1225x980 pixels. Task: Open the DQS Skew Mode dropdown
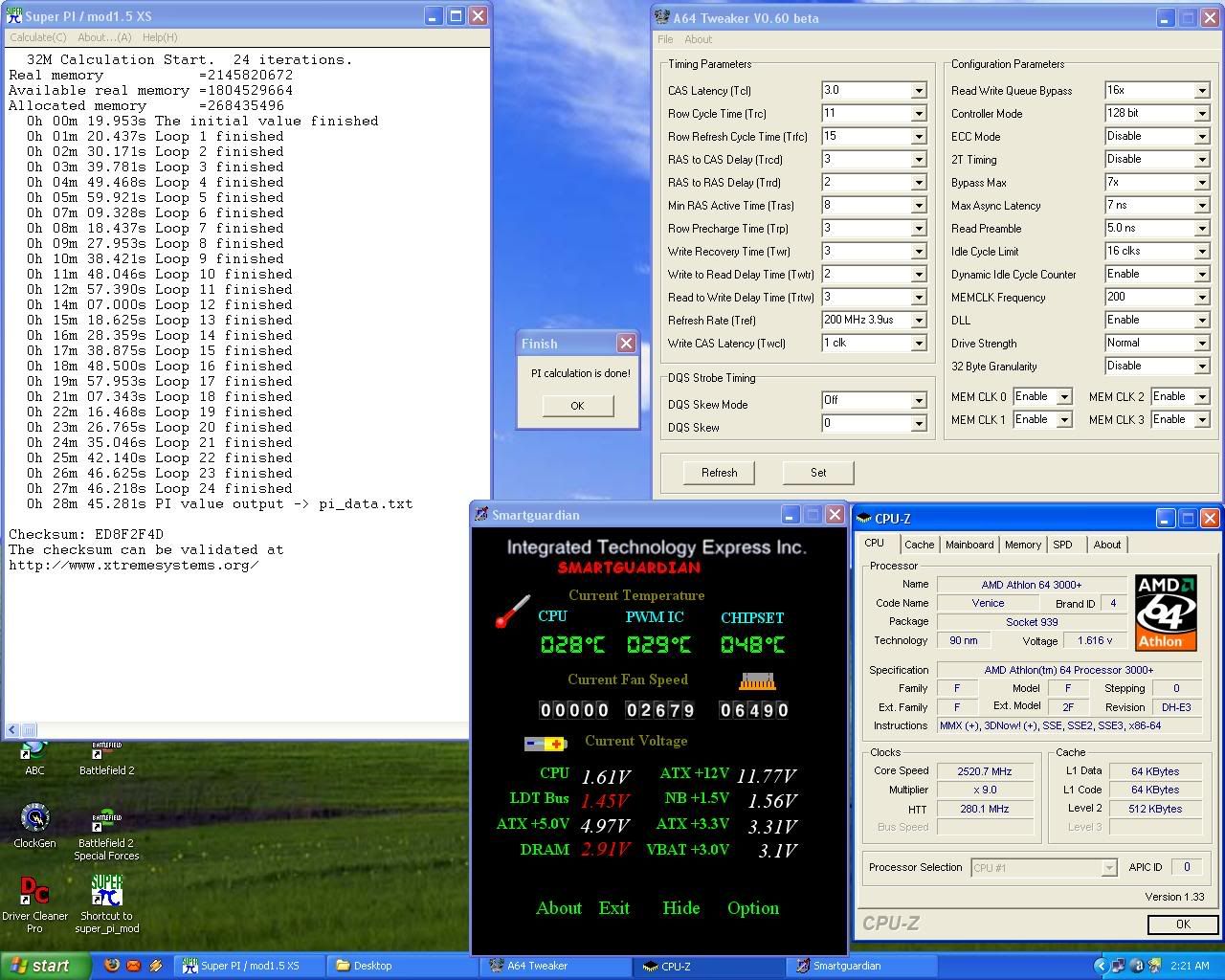tap(918, 401)
